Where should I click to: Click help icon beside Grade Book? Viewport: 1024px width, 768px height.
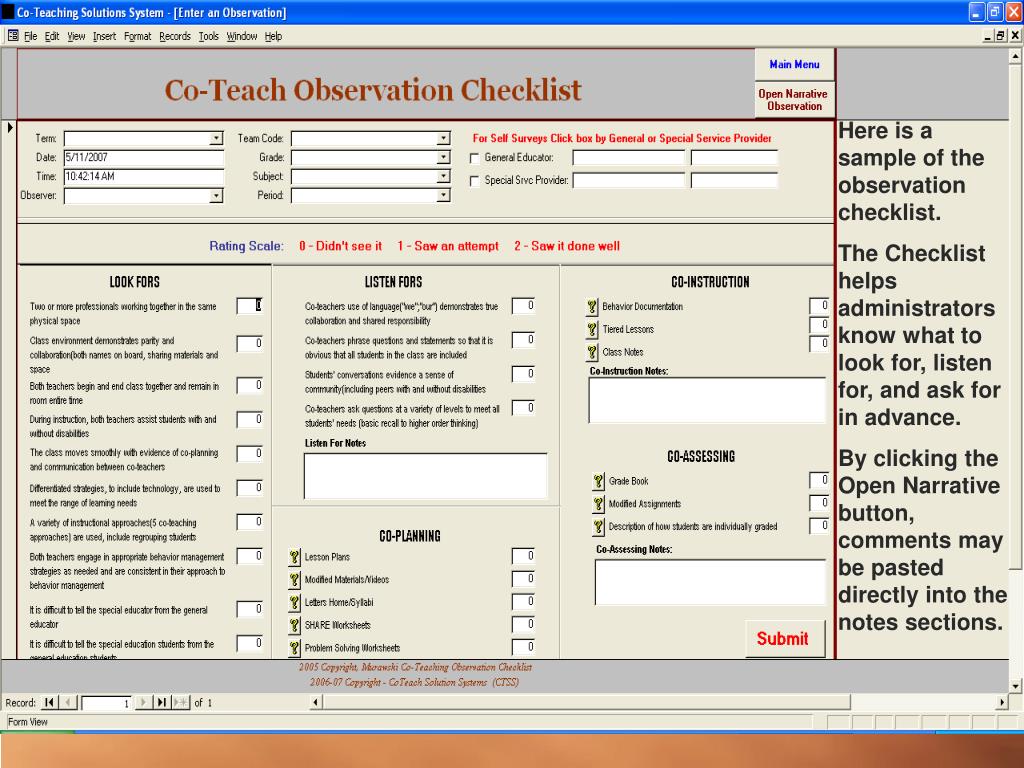pos(598,481)
